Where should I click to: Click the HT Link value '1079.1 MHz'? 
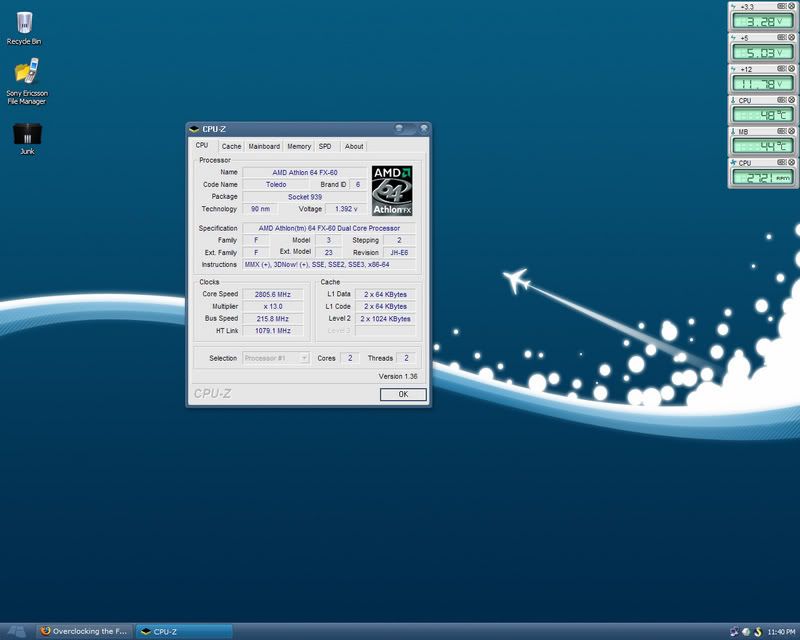pos(273,331)
